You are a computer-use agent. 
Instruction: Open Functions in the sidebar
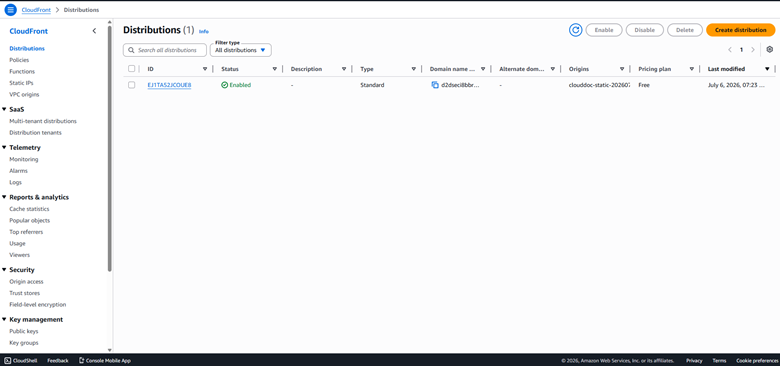click(x=22, y=72)
